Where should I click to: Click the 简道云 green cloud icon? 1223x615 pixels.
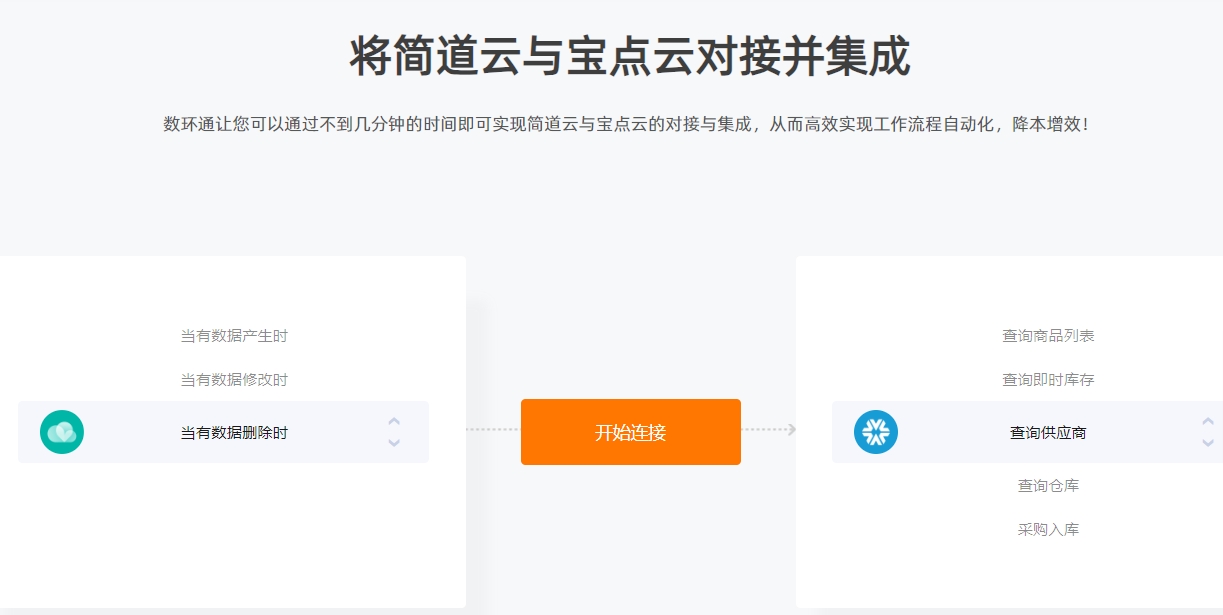pos(62,432)
